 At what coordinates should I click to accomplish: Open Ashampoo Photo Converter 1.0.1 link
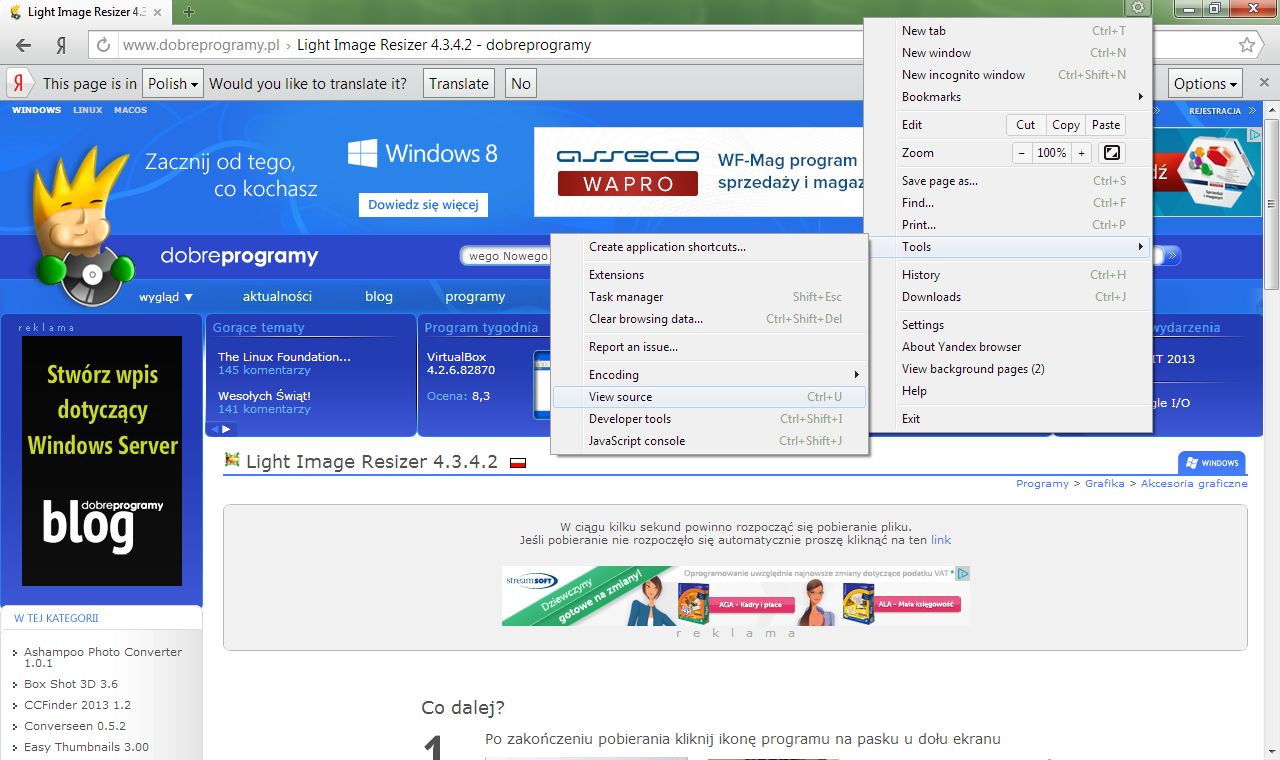103,657
